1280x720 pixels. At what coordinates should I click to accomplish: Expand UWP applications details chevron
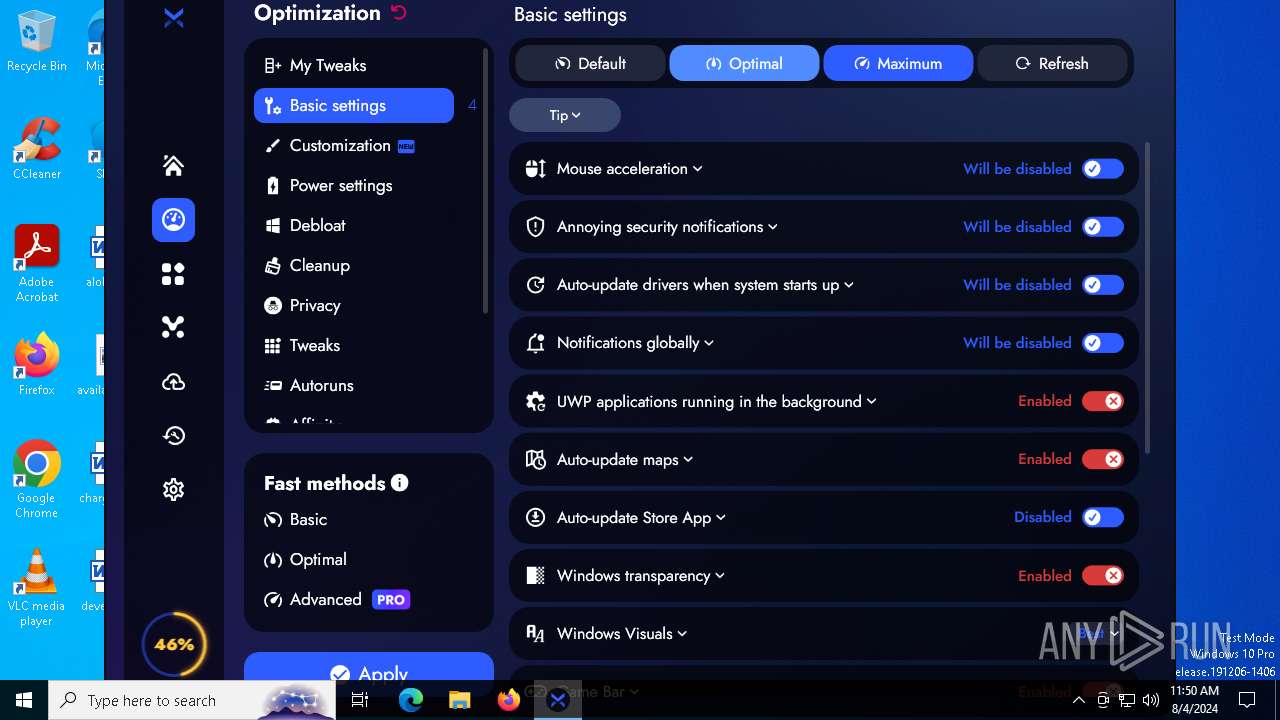(872, 401)
